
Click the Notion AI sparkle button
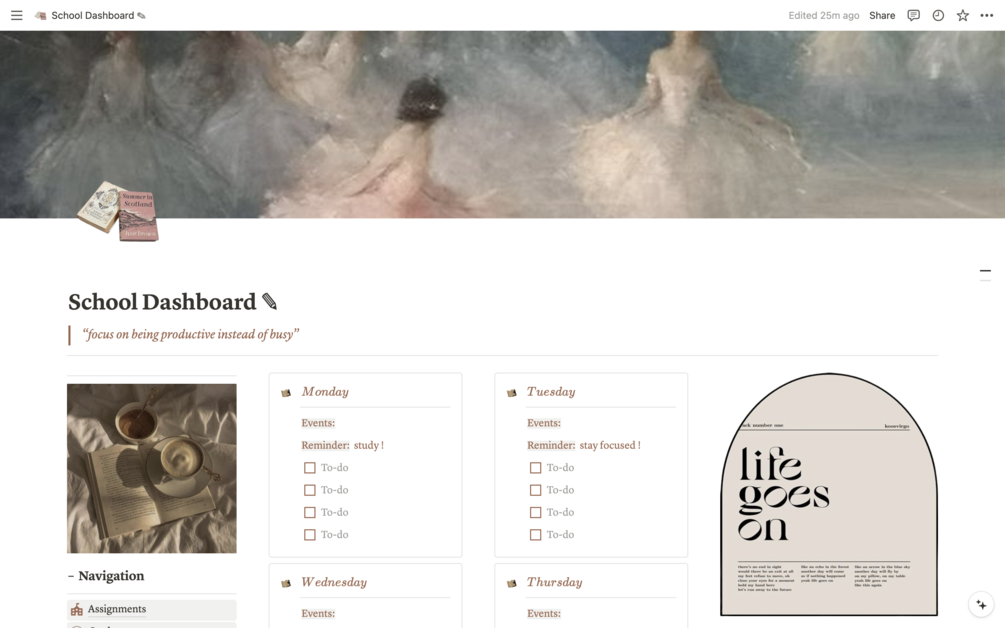click(x=981, y=604)
